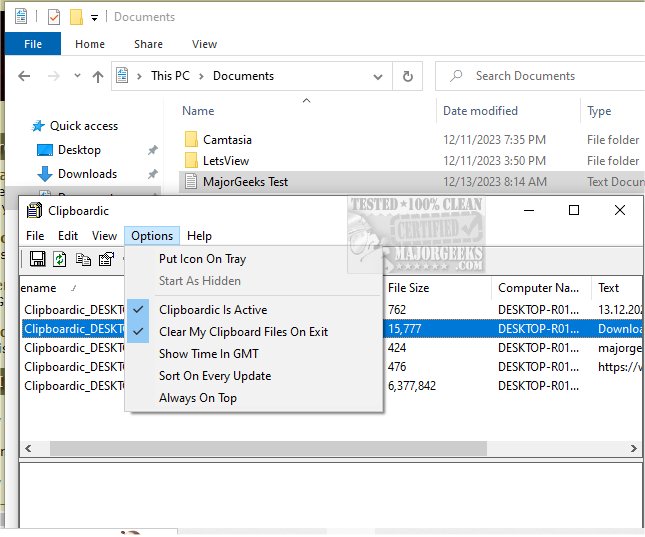Enable Put Icon On Tray option
645x537 pixels.
tap(254, 259)
